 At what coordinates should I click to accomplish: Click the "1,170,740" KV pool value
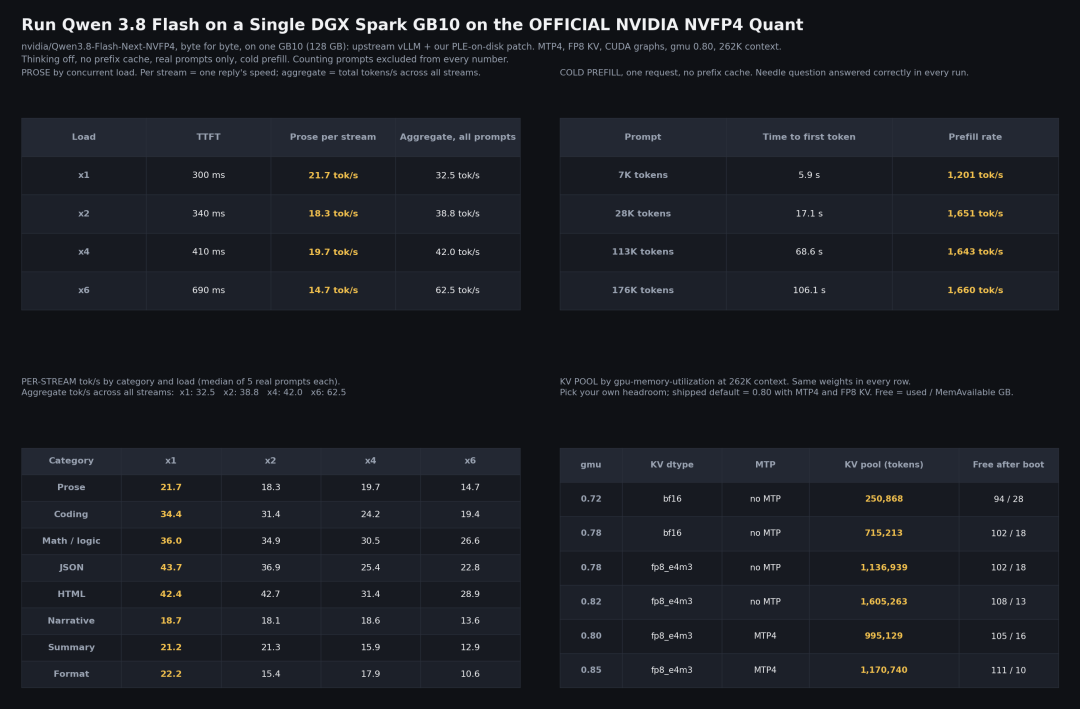(x=884, y=670)
